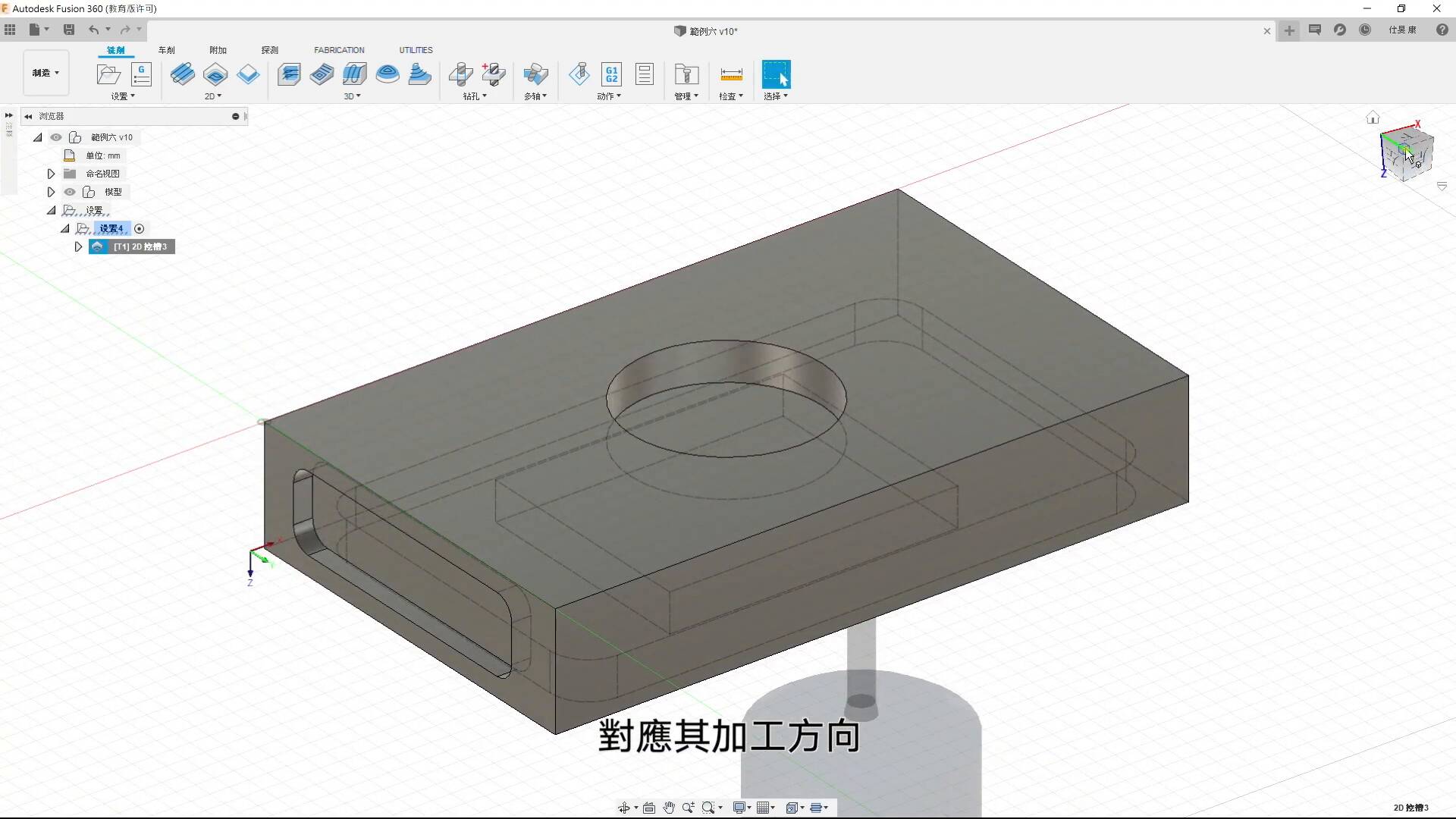This screenshot has height=819, width=1456.
Task: Start toolpath simulation icon
Action: (579, 74)
